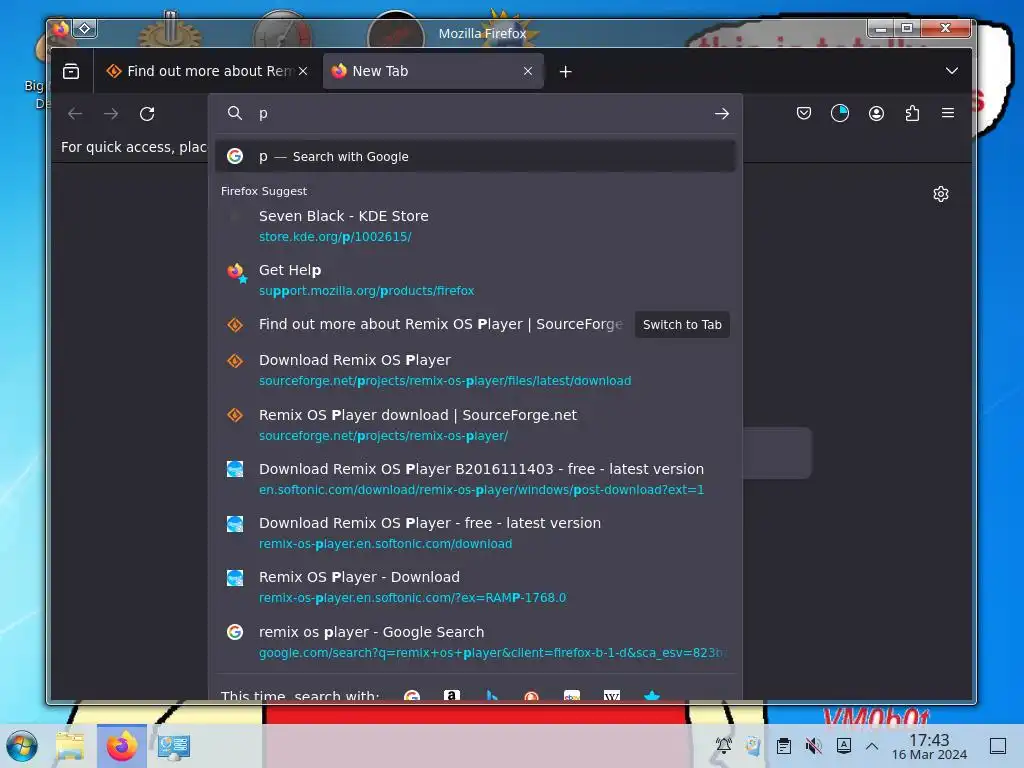
Task: Open remix os player - Google Search suggestion
Action: (475, 642)
